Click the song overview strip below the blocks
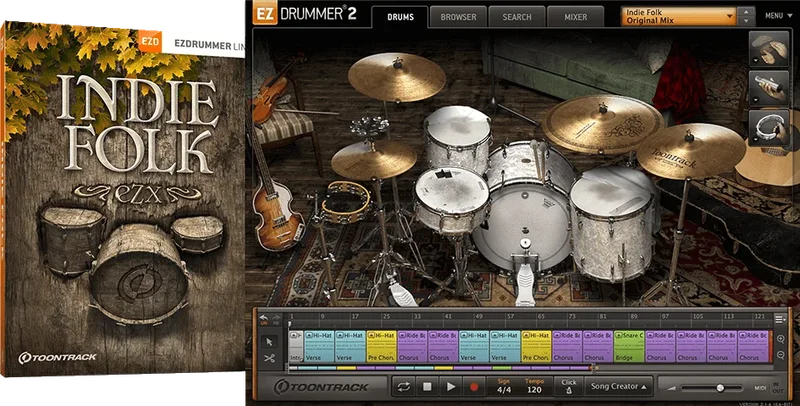This screenshot has height=406, width=800. (x=441, y=367)
